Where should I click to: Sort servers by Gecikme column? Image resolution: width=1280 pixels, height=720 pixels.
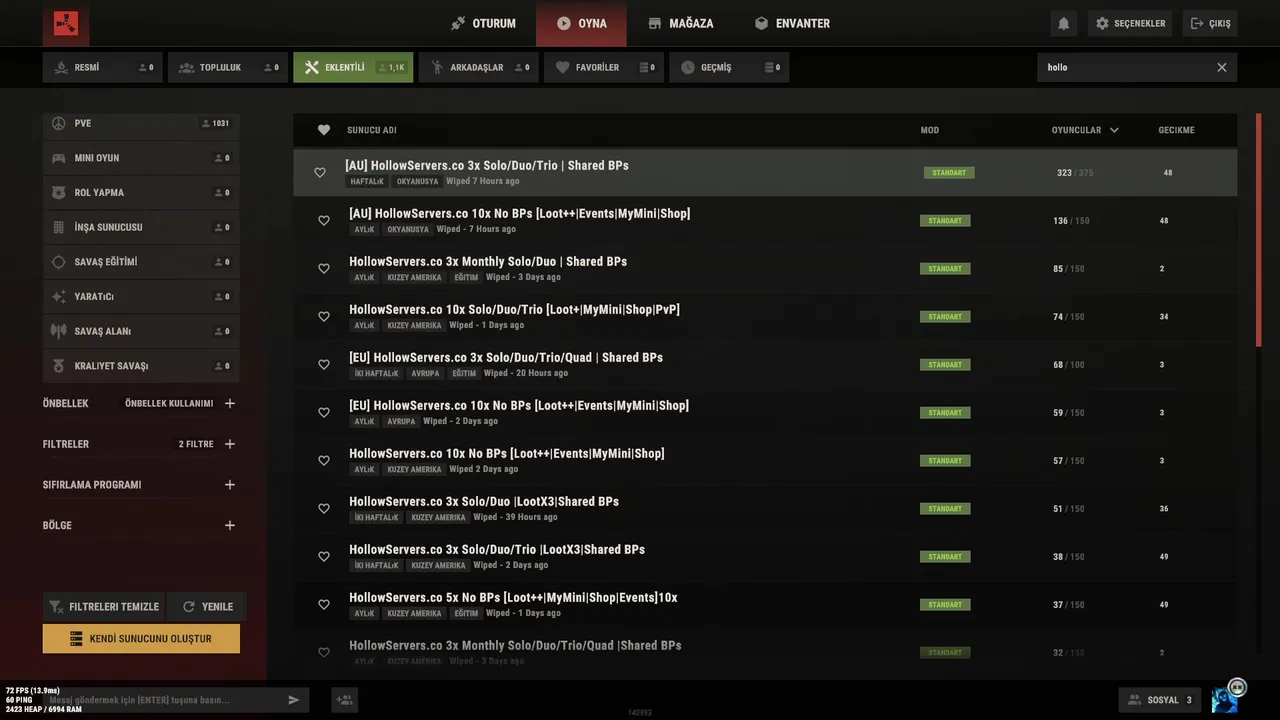[x=1176, y=130]
